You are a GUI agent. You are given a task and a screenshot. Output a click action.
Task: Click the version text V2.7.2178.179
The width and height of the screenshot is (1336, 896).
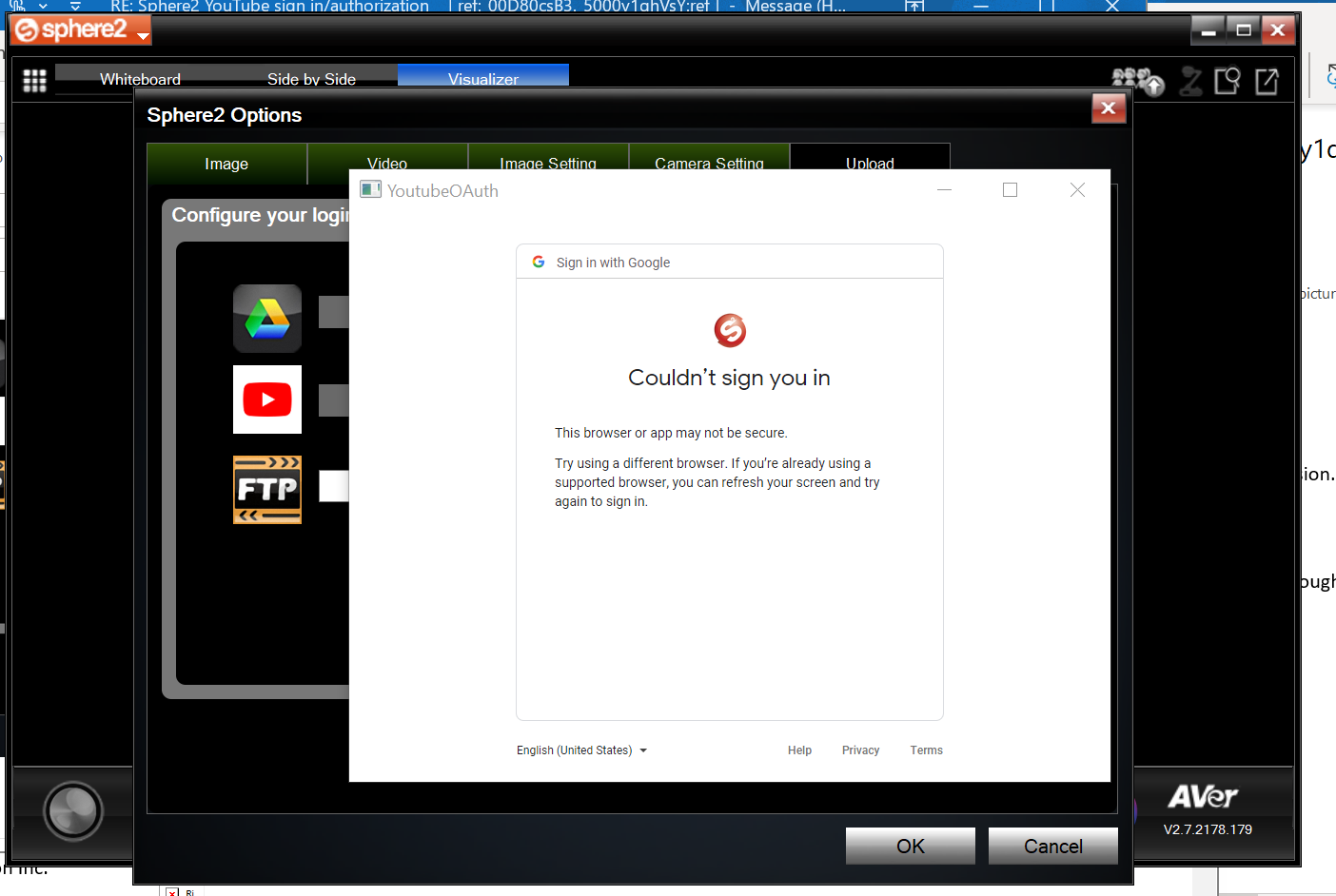point(1208,829)
